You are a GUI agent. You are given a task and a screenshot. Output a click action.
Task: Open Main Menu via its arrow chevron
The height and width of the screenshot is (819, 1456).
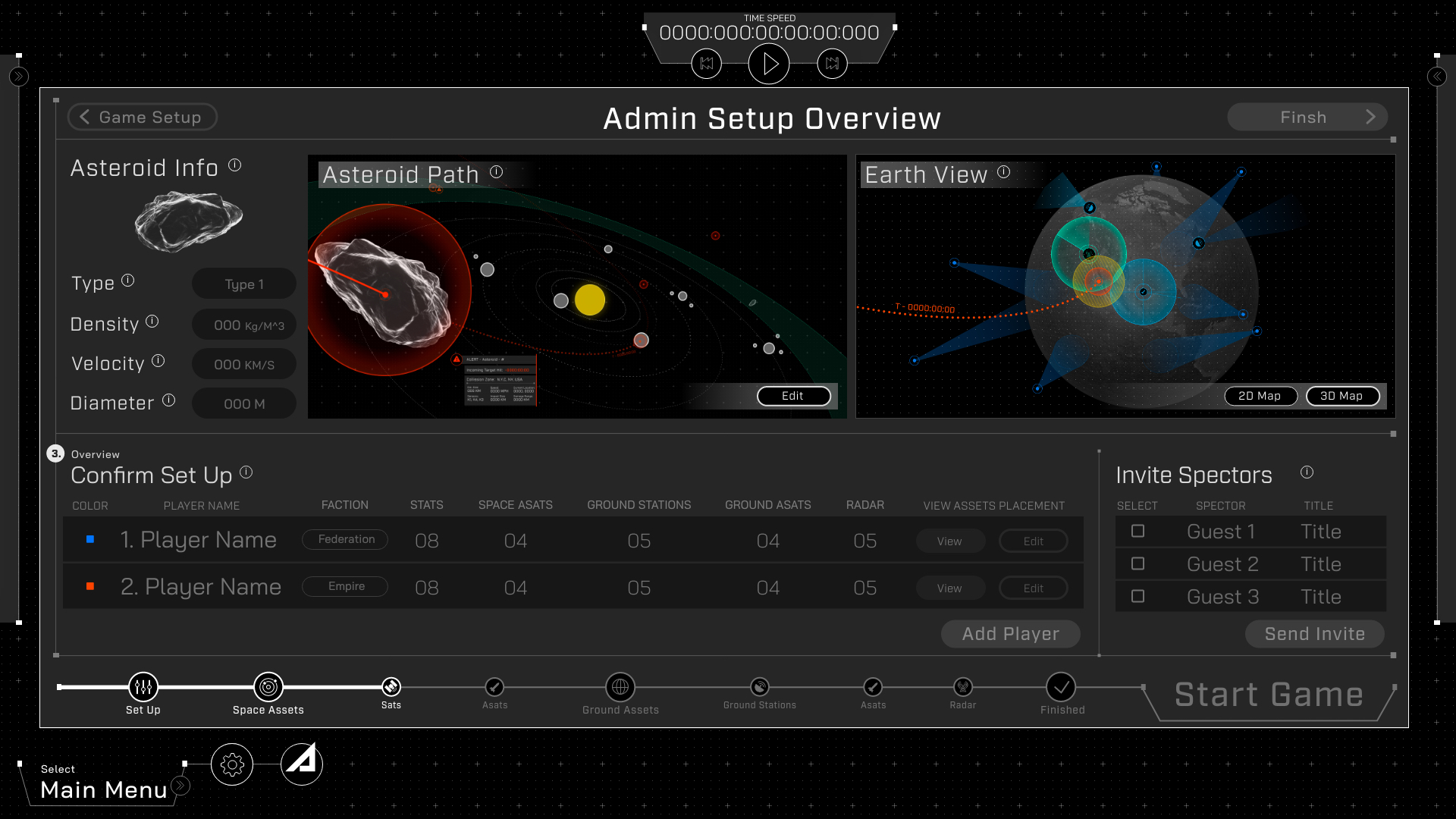(181, 786)
